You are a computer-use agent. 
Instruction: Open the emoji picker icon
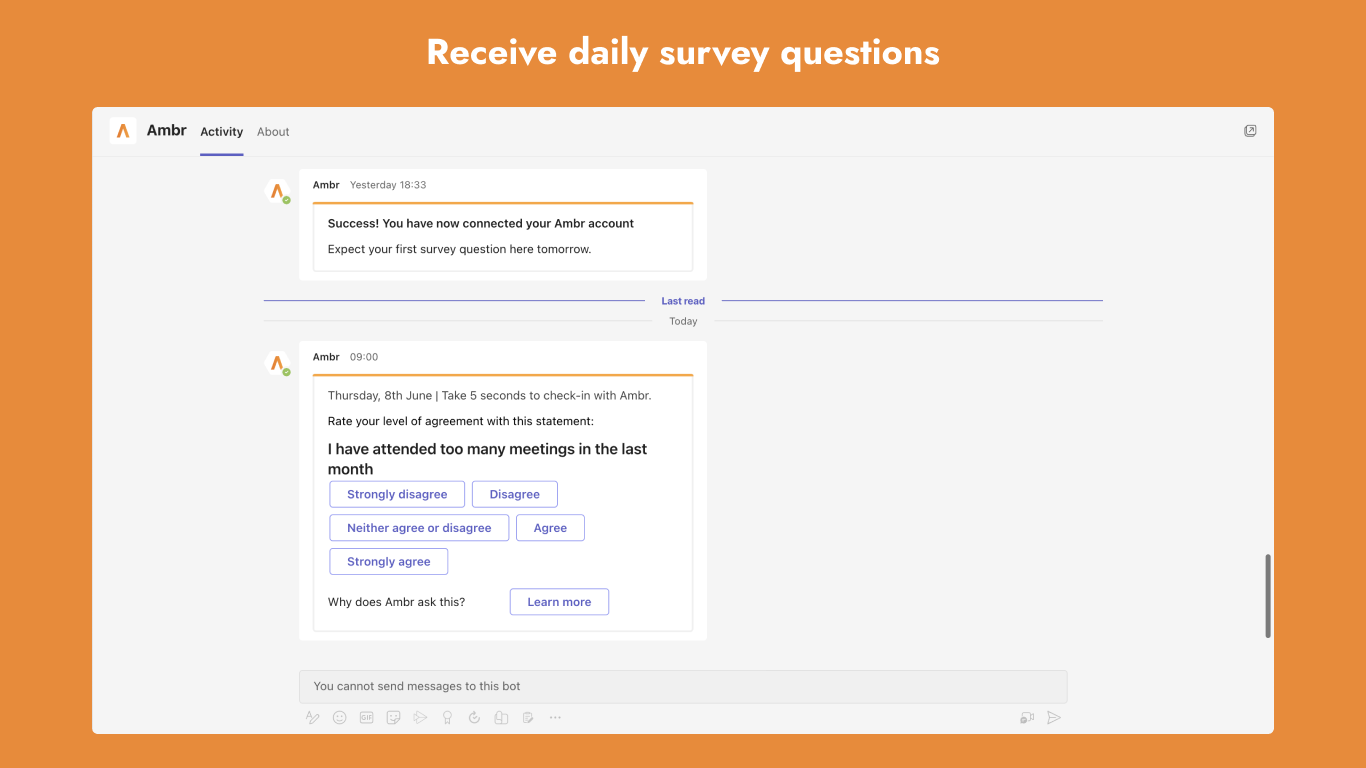(340, 717)
